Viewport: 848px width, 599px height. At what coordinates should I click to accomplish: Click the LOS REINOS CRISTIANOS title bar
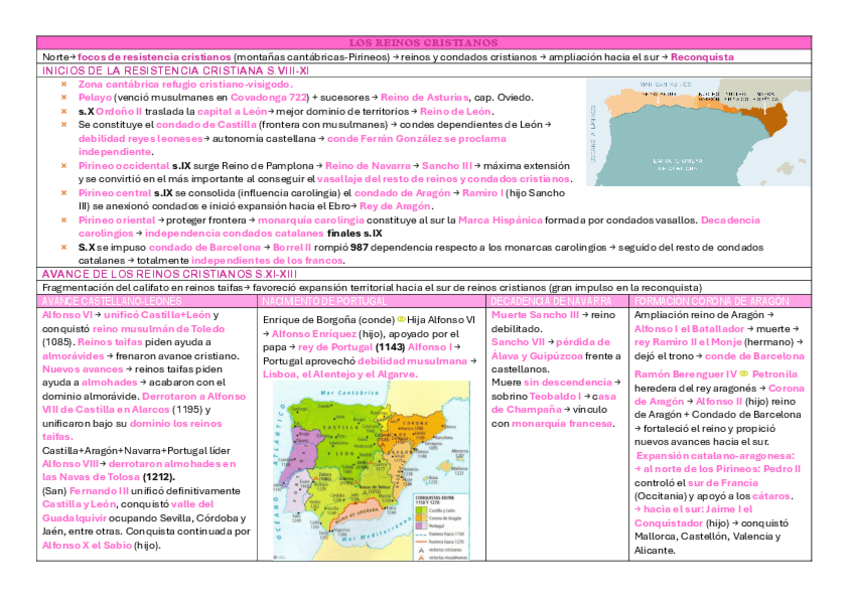[x=423, y=43]
